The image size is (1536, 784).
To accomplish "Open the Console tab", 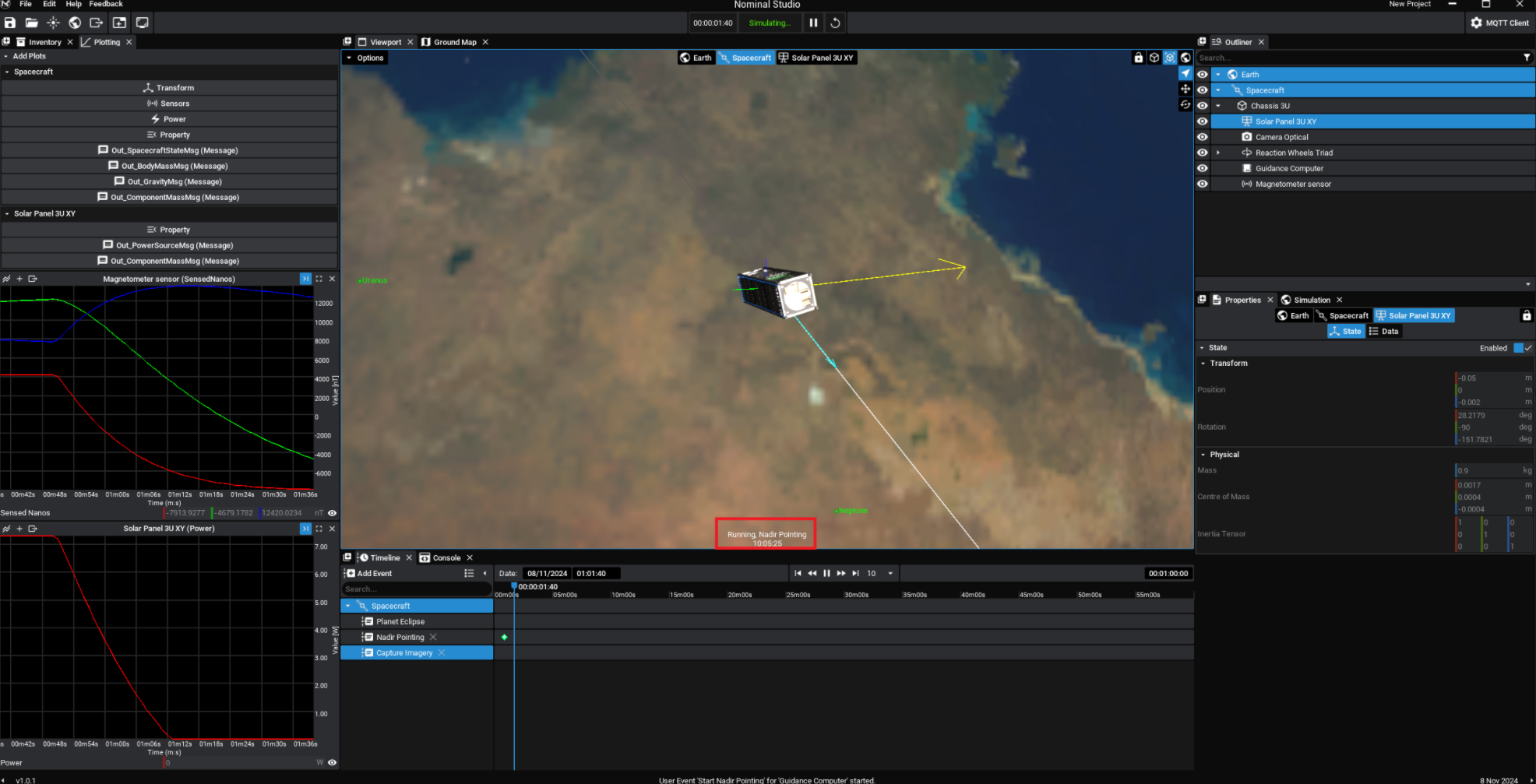I will 446,557.
